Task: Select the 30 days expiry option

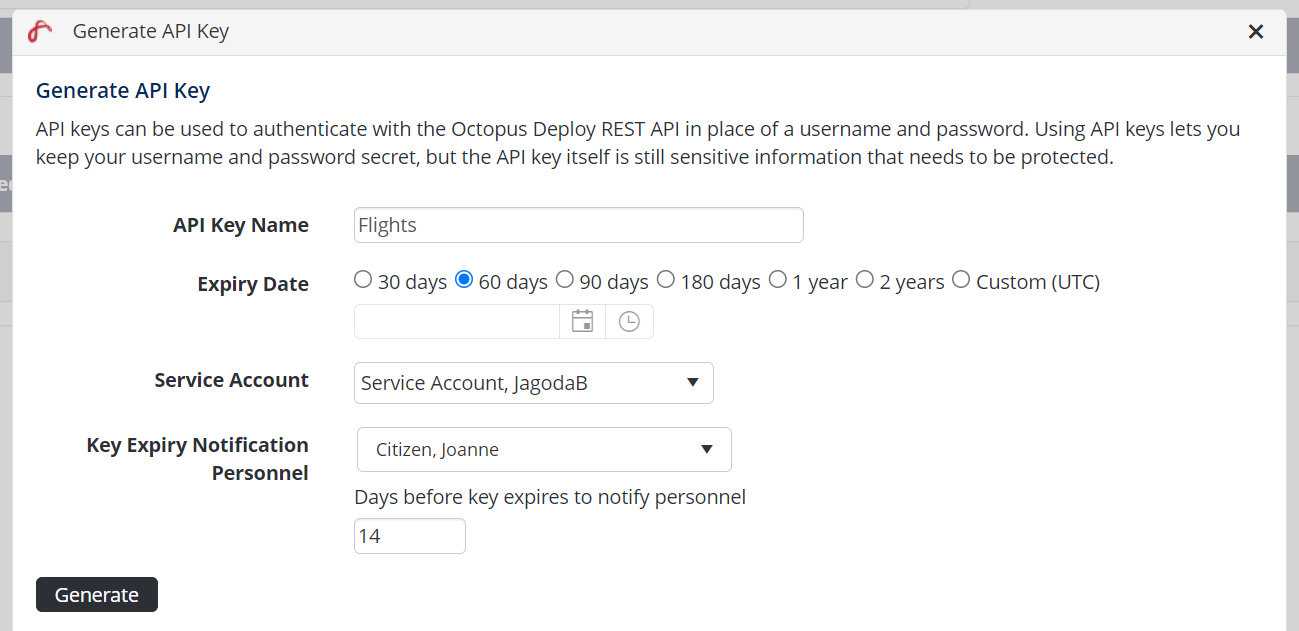Action: [x=364, y=281]
